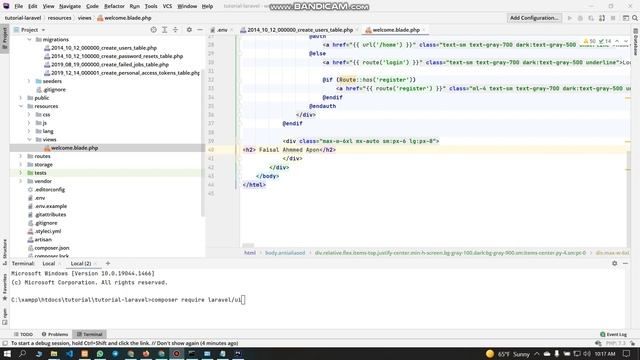This screenshot has height=360, width=640.
Task: Open the Project view dropdown
Action: 30,30
